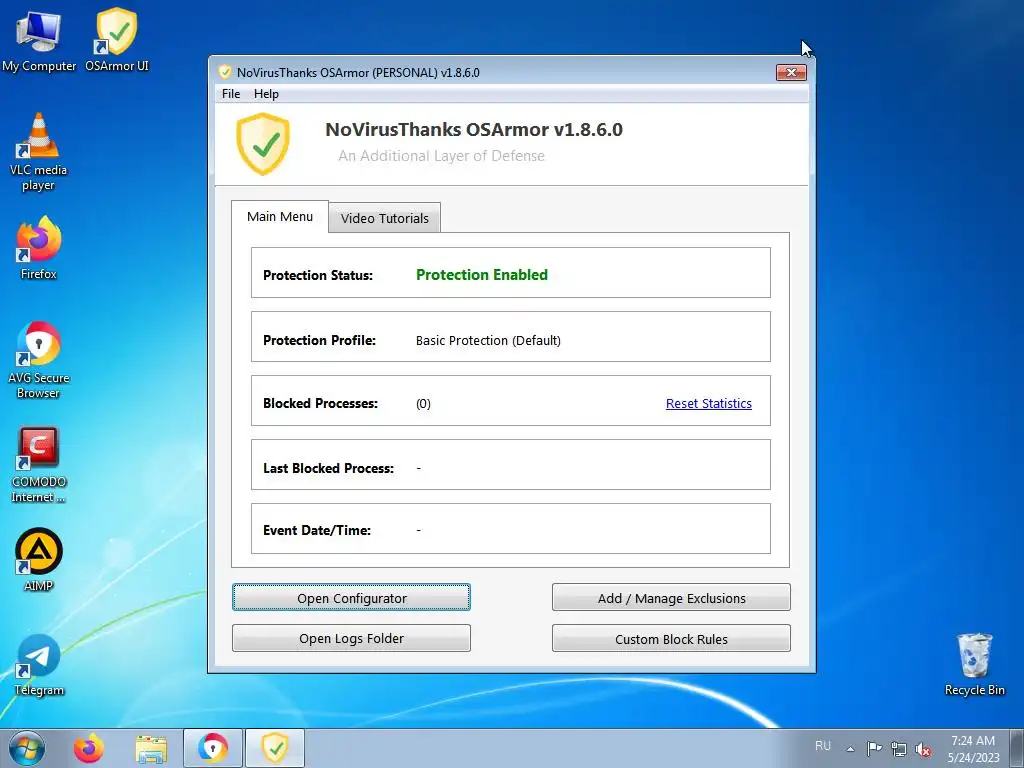Click the Last Blocked Process label
The height and width of the screenshot is (768, 1024).
pyautogui.click(x=328, y=468)
